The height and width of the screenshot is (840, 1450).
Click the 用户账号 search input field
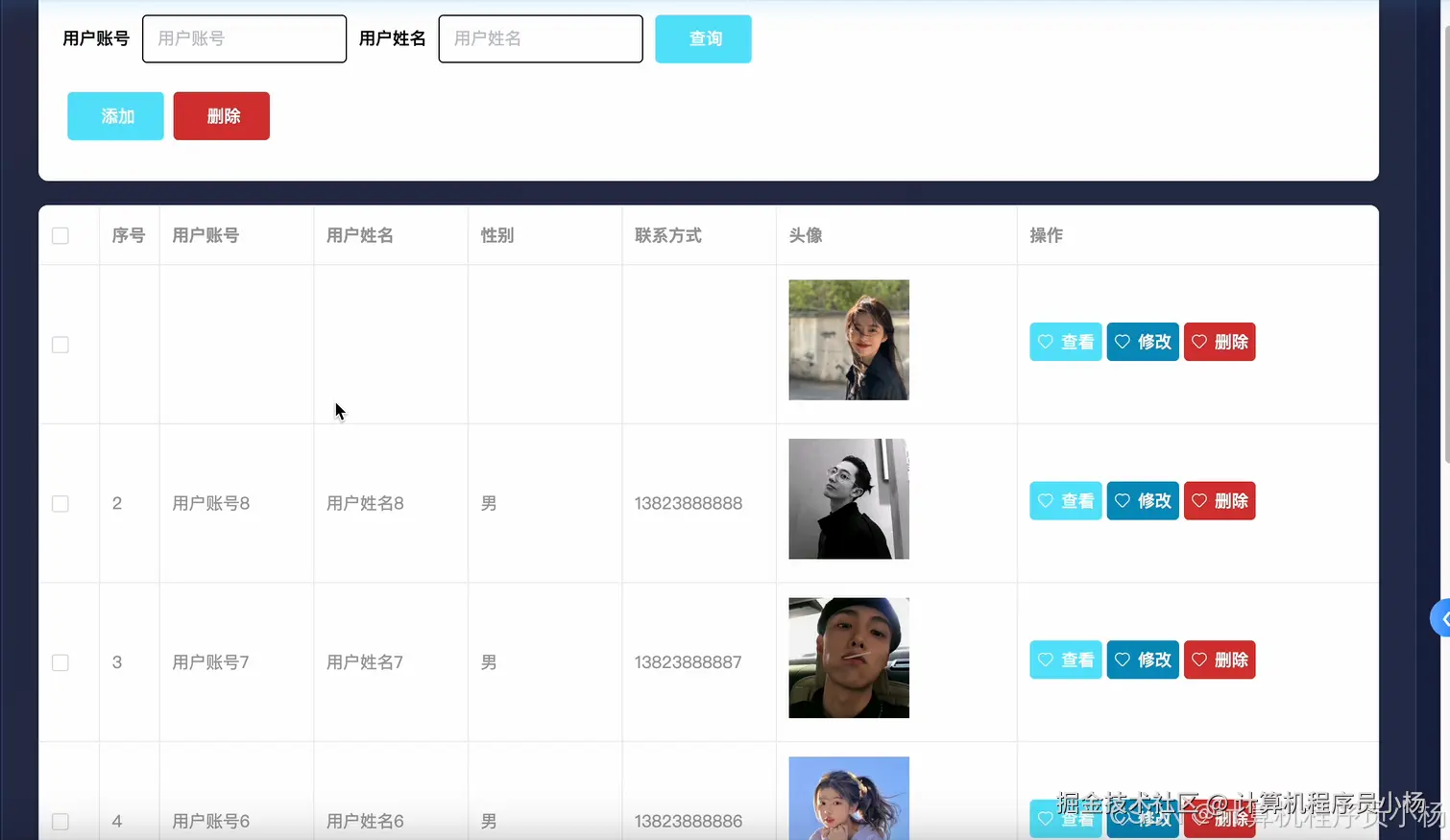[244, 38]
